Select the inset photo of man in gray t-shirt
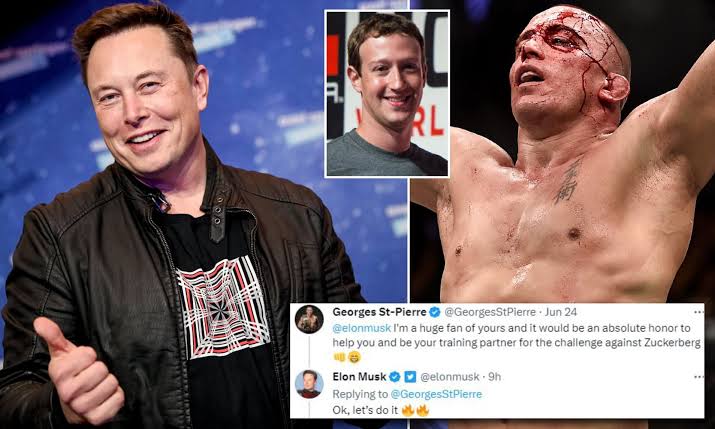 (x=387, y=93)
